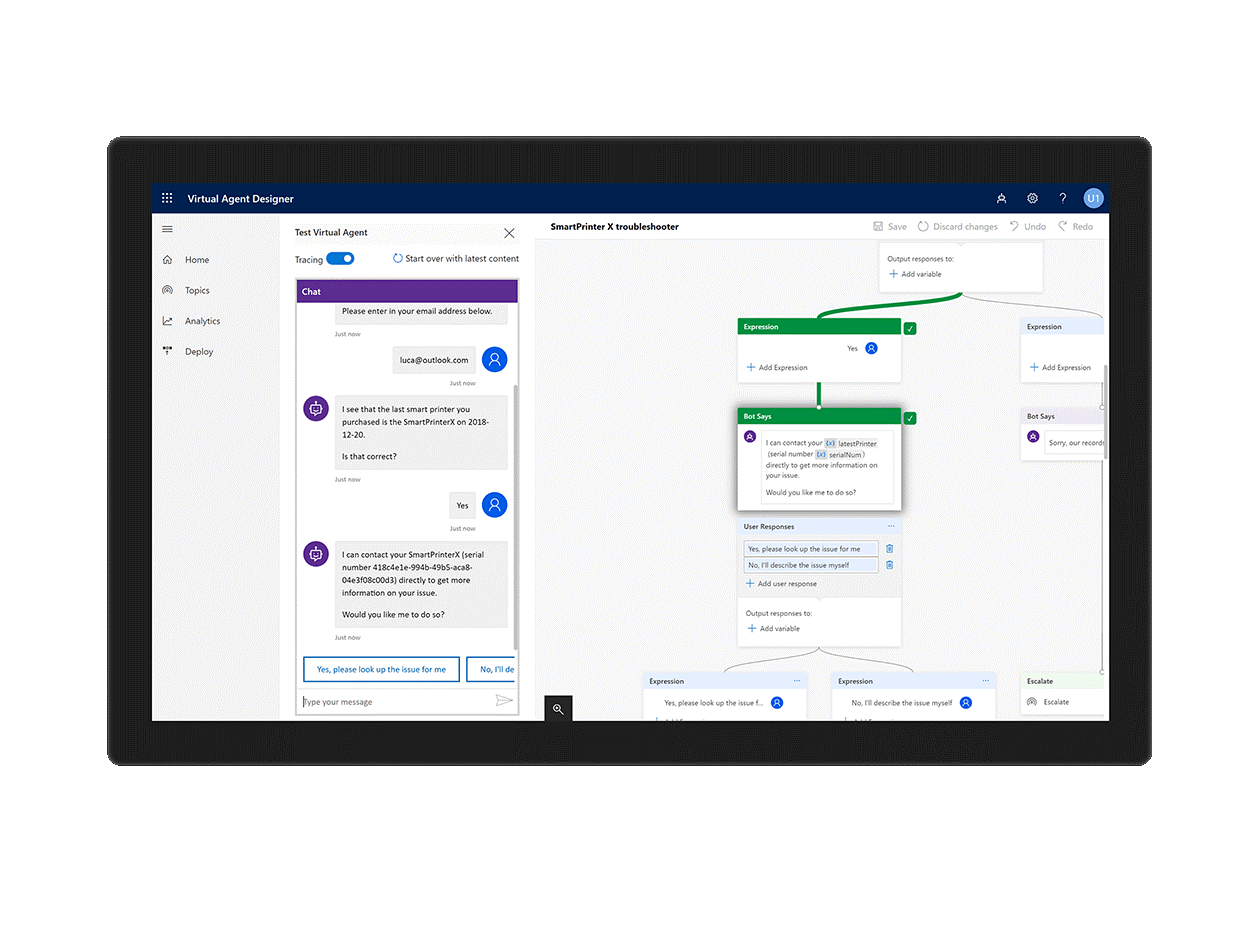1260x944 pixels.
Task: Click Add variable under User Responses output
Action: (774, 628)
